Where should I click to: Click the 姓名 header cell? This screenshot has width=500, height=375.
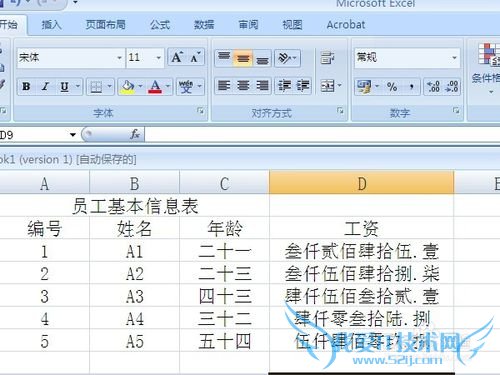(x=134, y=229)
